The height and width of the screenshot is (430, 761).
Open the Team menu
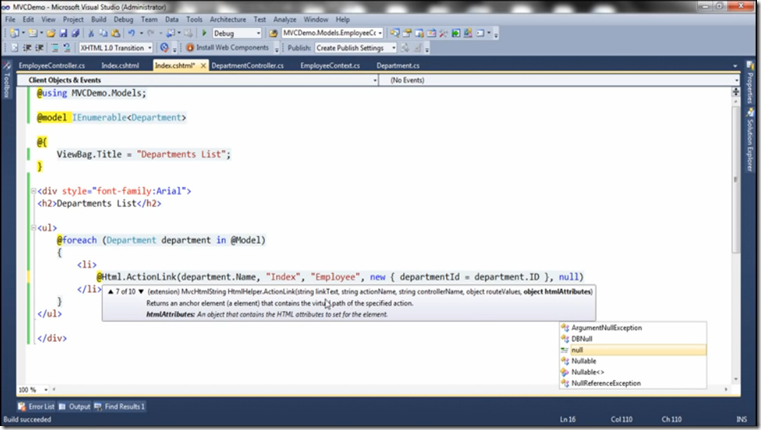pyautogui.click(x=149, y=19)
